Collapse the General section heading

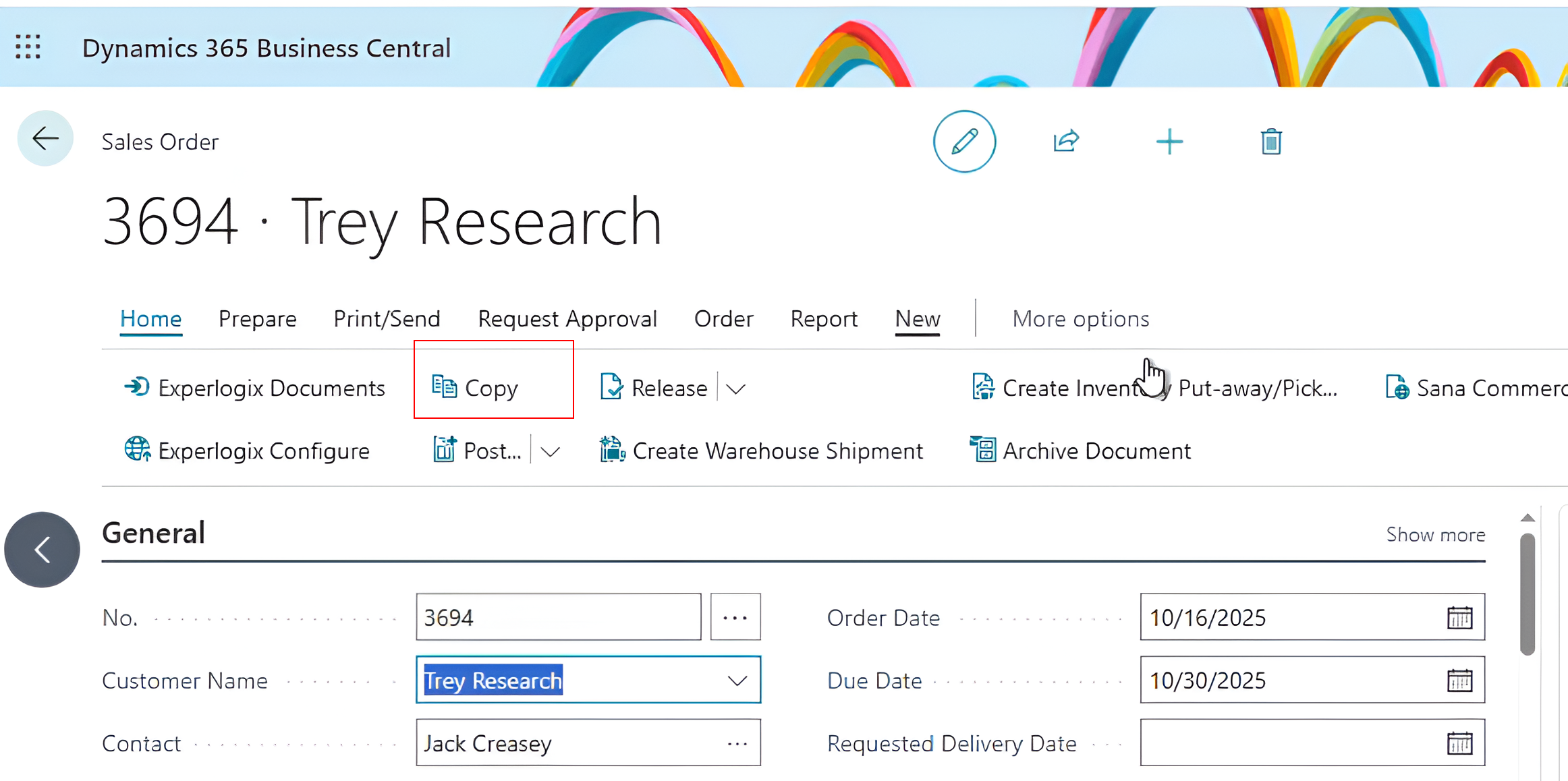click(x=154, y=533)
